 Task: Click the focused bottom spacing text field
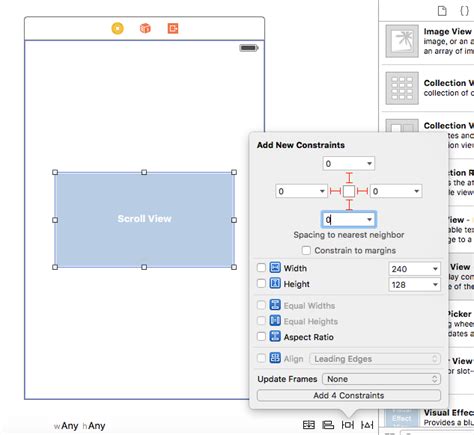click(349, 219)
